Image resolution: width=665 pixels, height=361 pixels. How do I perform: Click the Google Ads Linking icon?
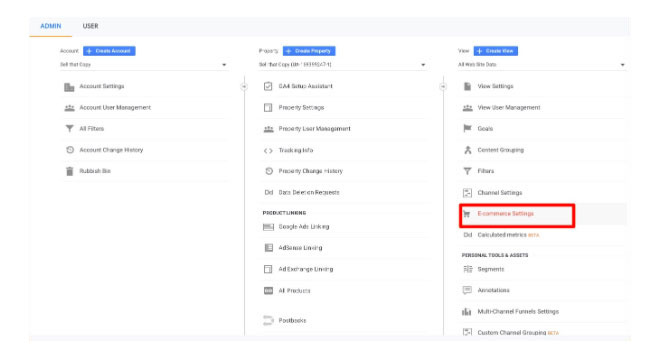tap(268, 227)
